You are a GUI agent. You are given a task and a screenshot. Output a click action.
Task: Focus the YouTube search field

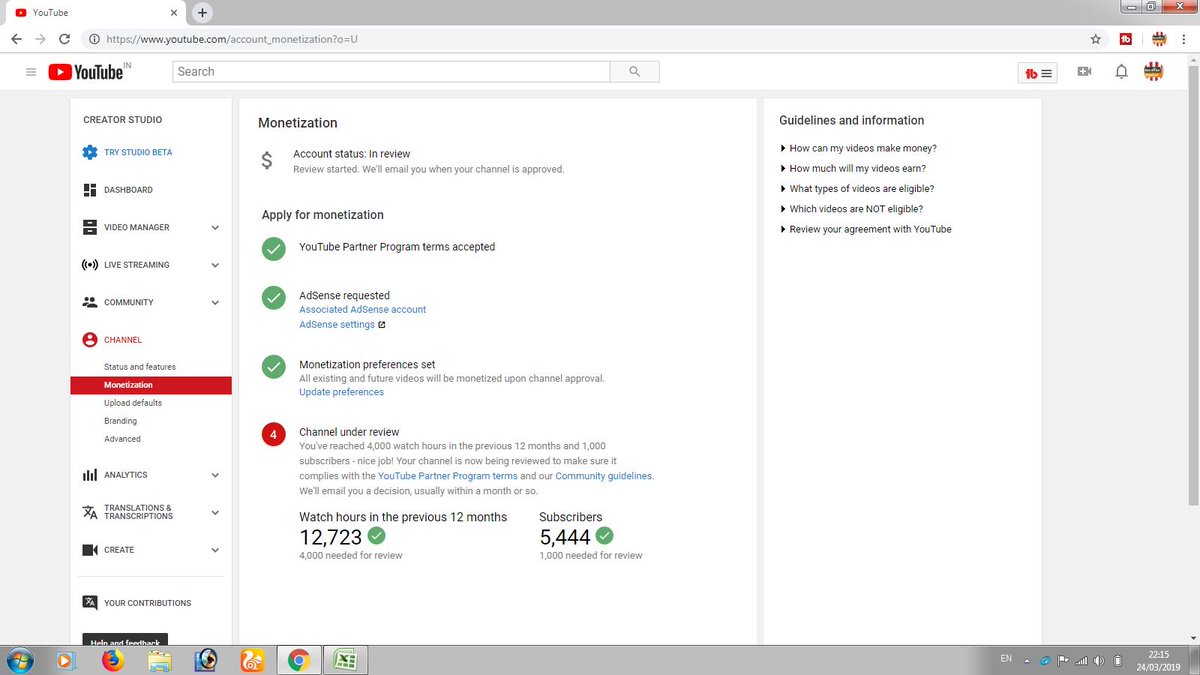tap(391, 72)
